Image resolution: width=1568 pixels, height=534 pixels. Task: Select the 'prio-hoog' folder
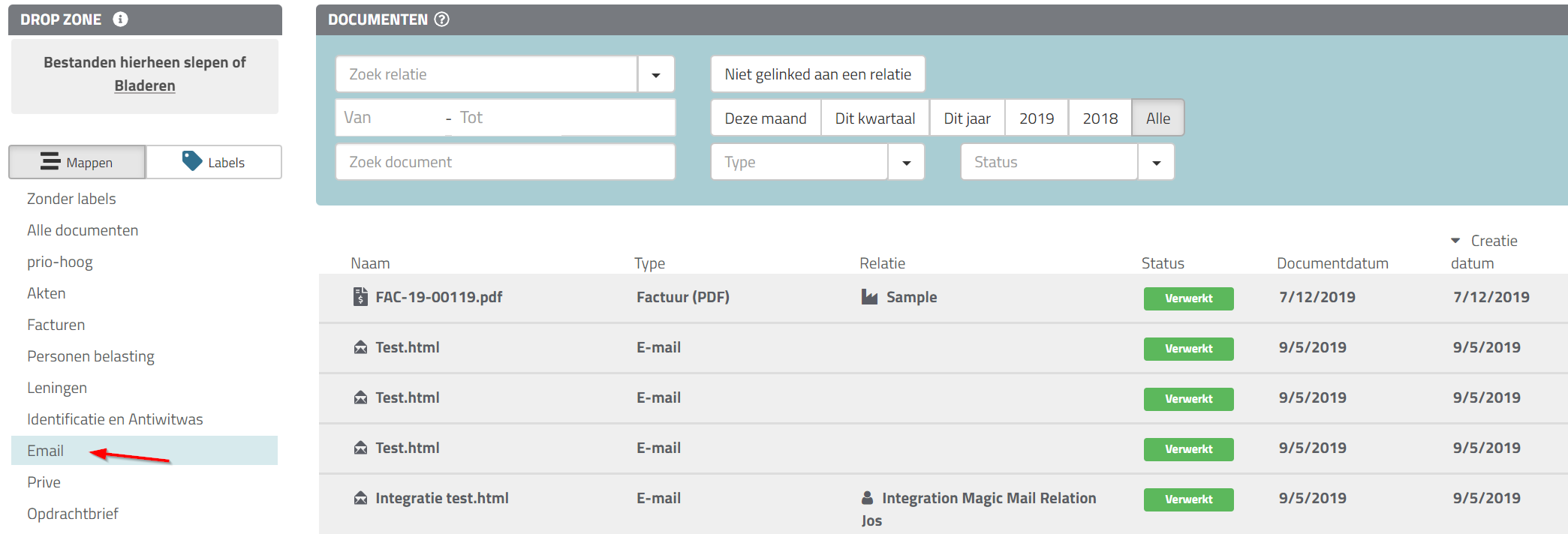tap(60, 262)
